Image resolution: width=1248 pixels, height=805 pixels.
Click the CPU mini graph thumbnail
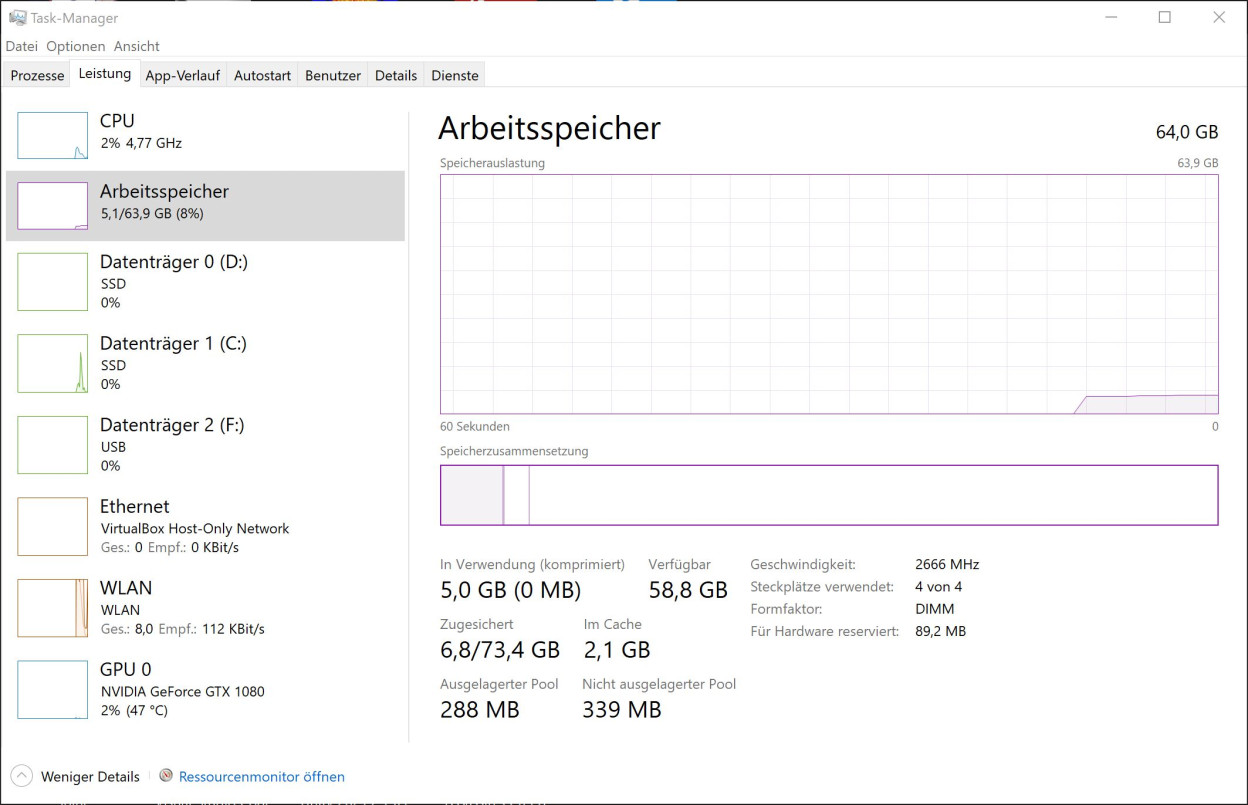[x=53, y=135]
